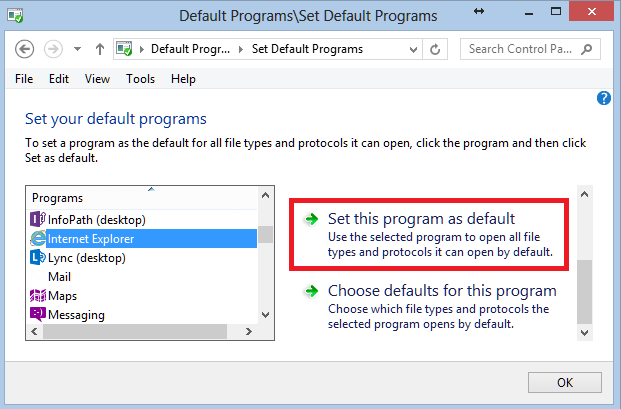Open the recent locations dropdown arrow
Screen dimensions: 621x409
click(77, 49)
